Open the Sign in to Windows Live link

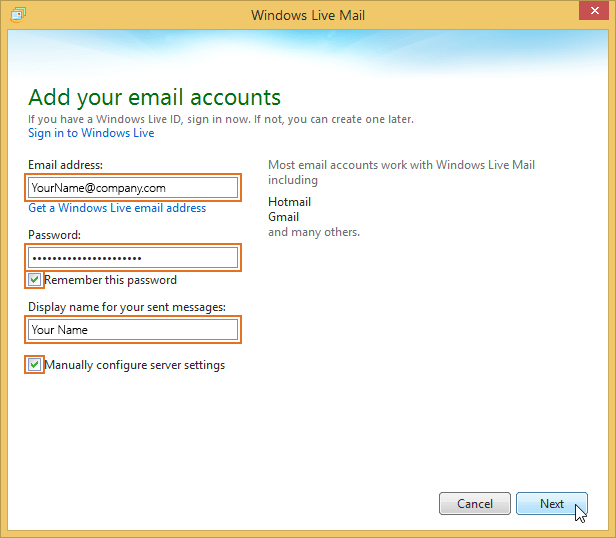pyautogui.click(x=91, y=133)
